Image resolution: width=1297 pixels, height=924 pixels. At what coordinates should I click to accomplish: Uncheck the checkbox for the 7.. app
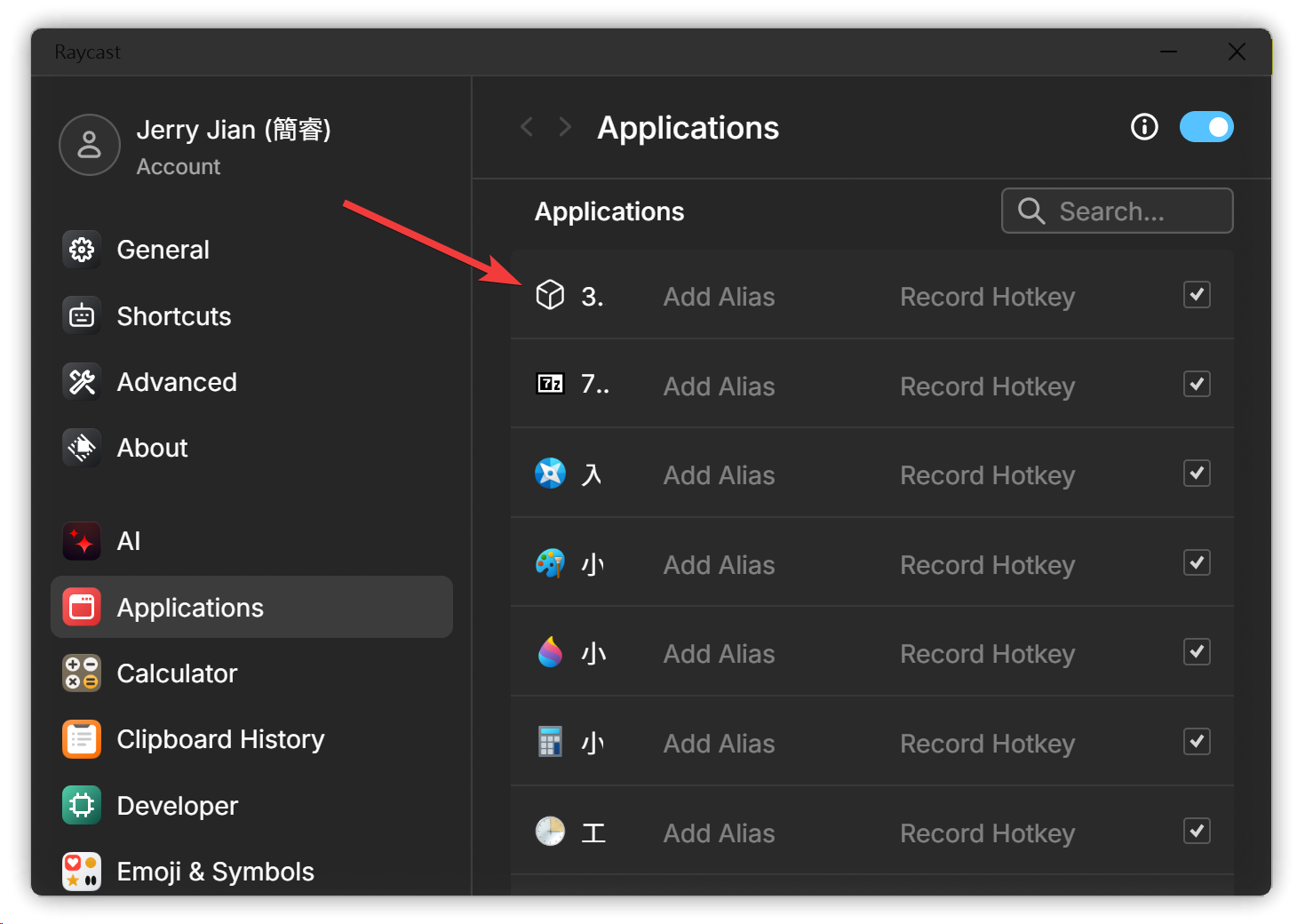click(1197, 384)
